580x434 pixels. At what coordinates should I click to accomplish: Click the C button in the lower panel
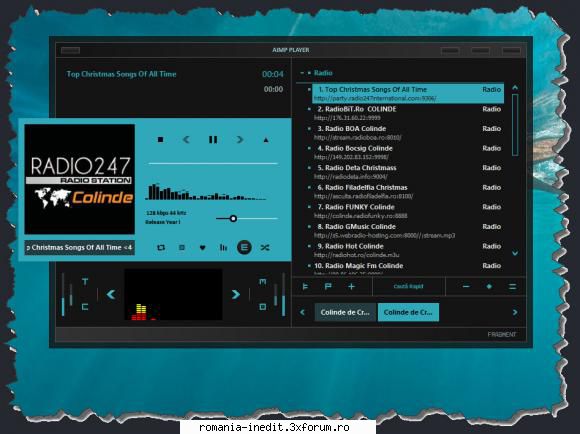[85, 307]
